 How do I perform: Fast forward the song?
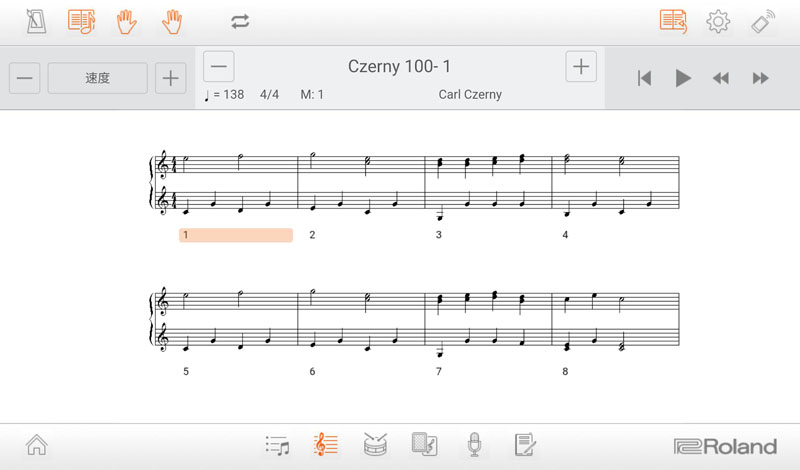coord(760,78)
